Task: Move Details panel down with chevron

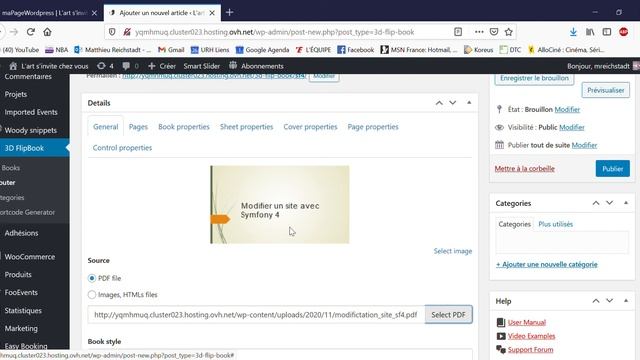Action: point(453,103)
